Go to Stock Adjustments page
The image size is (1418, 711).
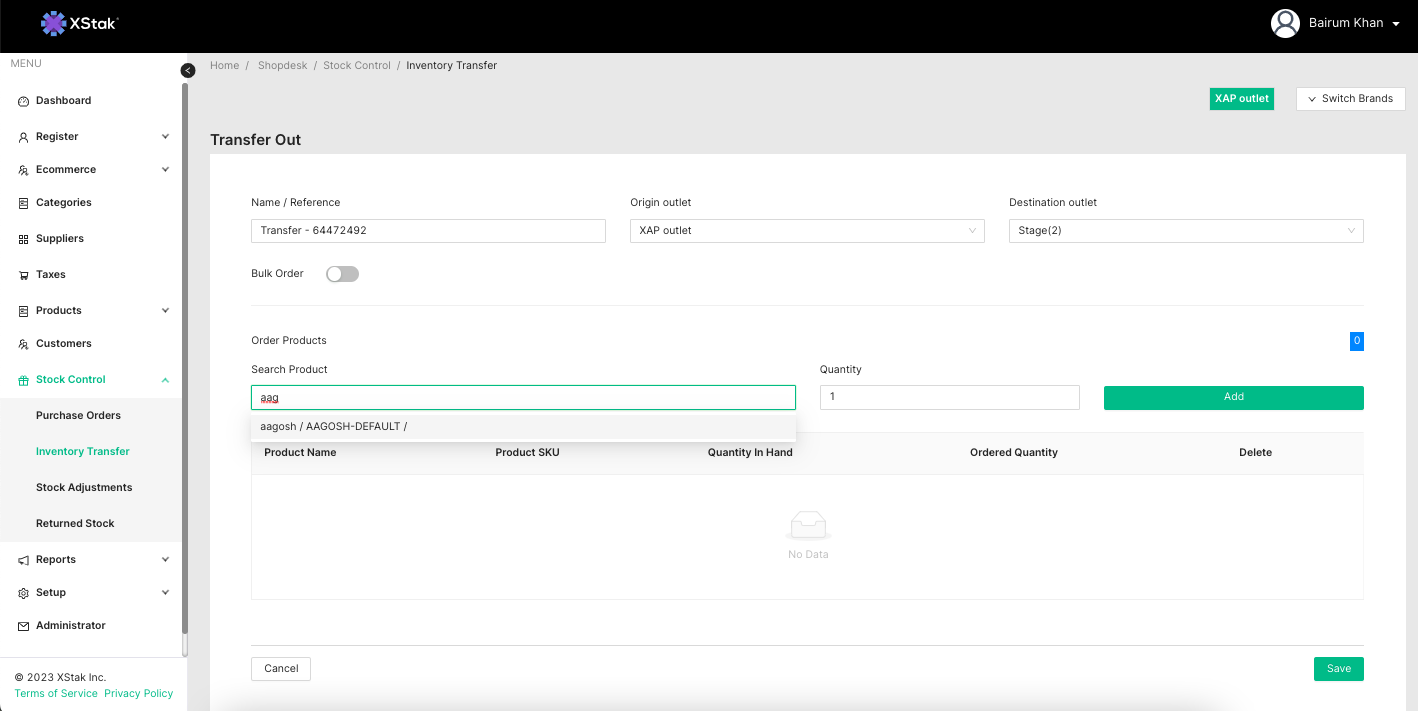point(84,488)
